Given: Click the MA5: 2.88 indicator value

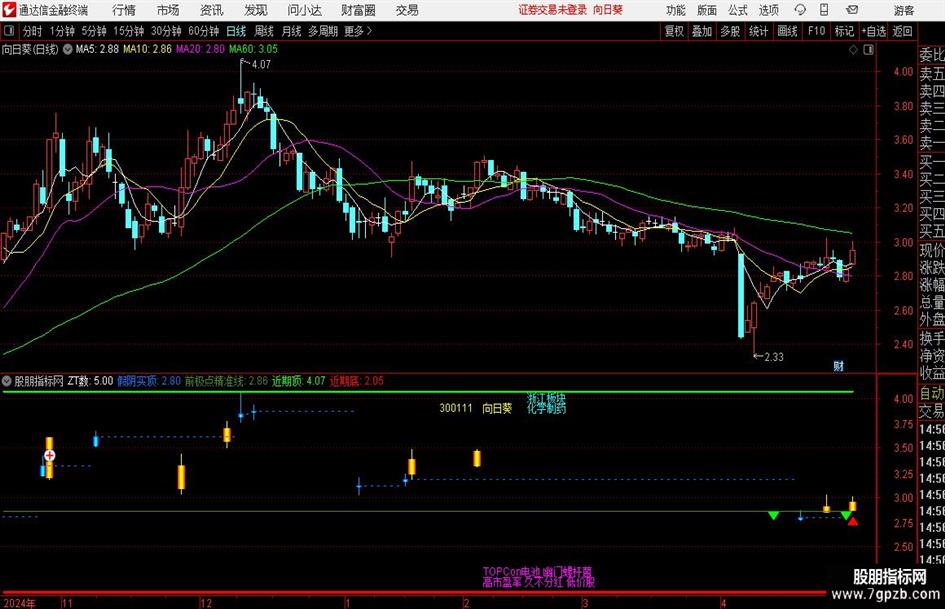Looking at the screenshot, I should click(x=97, y=49).
